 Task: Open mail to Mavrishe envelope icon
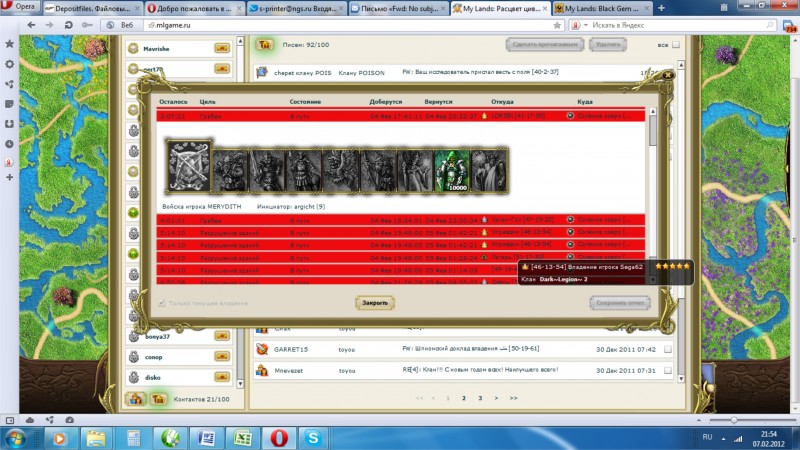[x=222, y=48]
